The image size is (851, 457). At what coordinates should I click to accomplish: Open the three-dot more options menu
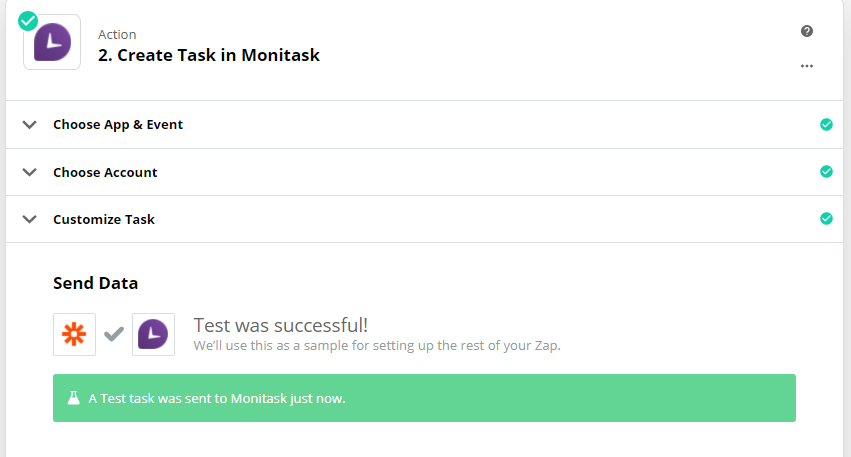807,67
